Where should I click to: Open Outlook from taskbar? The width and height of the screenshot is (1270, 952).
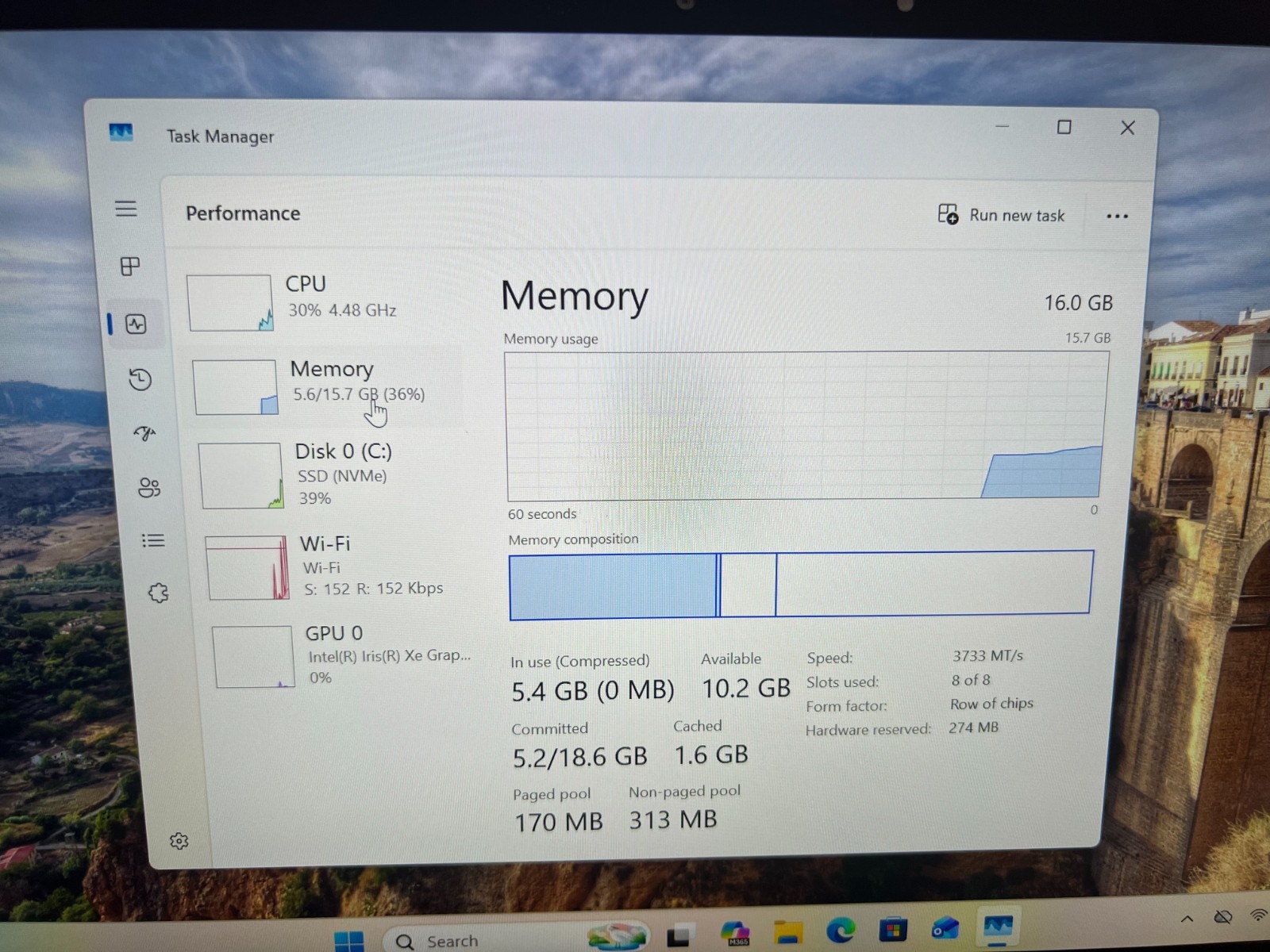click(945, 927)
